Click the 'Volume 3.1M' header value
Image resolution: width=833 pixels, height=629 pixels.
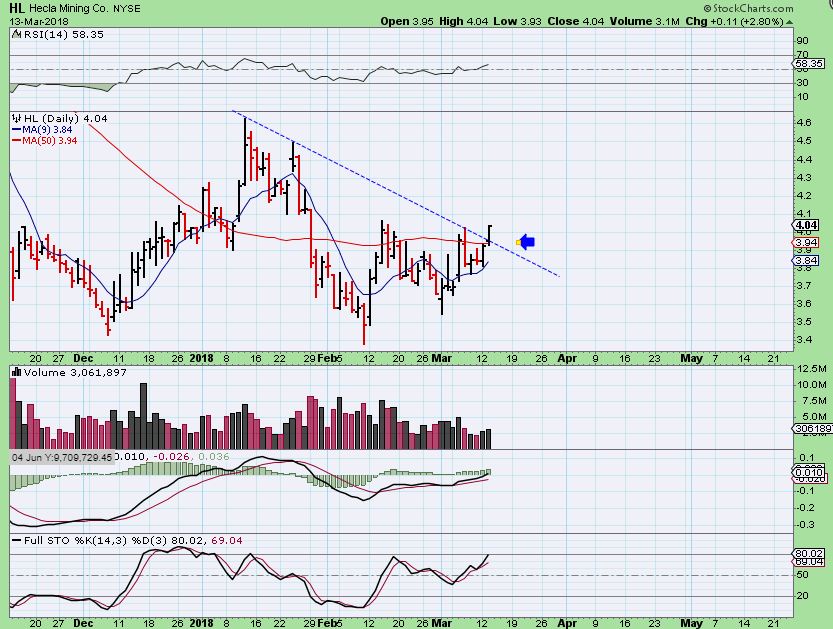[644, 21]
